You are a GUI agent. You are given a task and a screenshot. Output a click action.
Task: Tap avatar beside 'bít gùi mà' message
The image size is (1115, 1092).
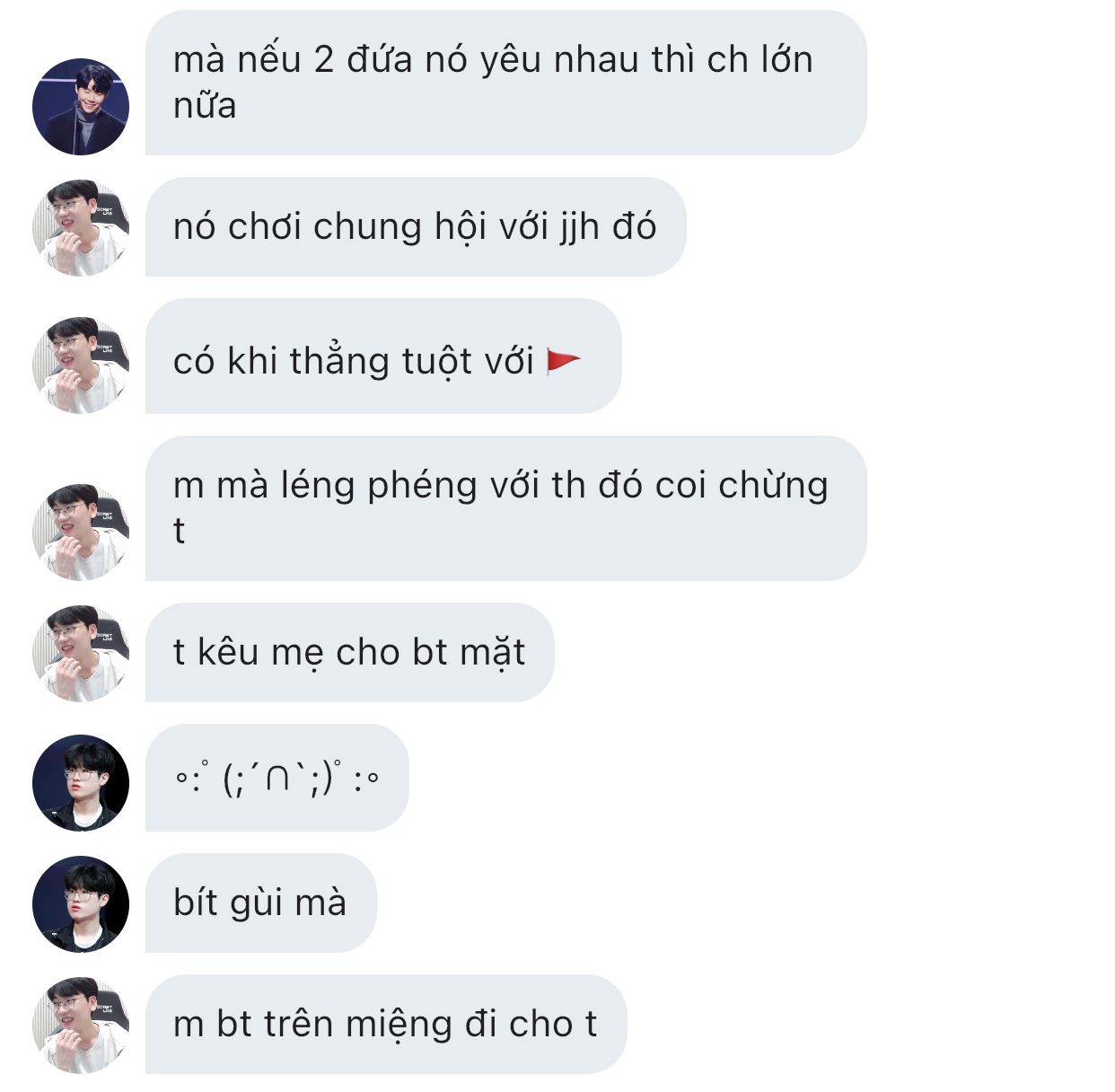pos(81,904)
